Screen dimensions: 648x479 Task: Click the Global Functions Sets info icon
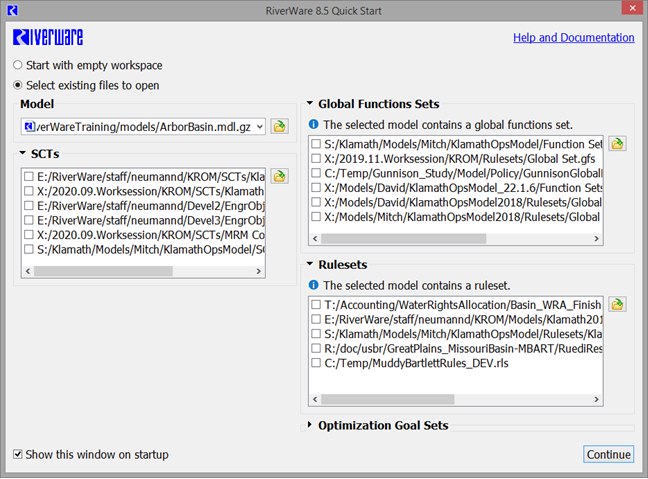[x=313, y=125]
